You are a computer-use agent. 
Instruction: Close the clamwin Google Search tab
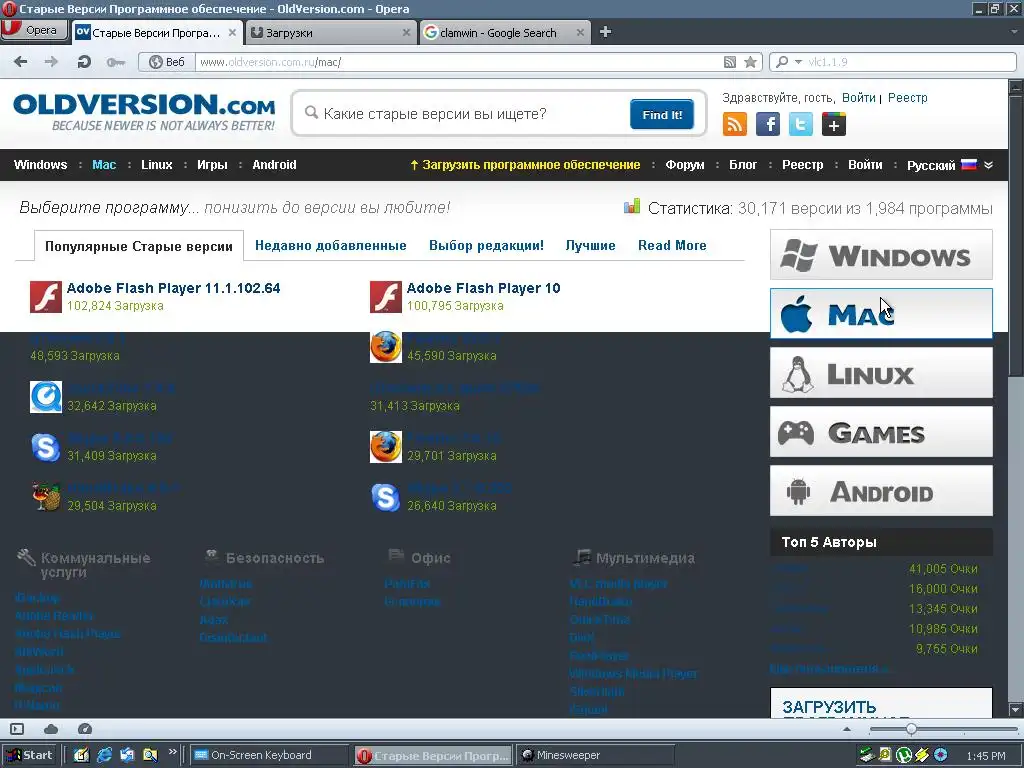pyautogui.click(x=580, y=32)
